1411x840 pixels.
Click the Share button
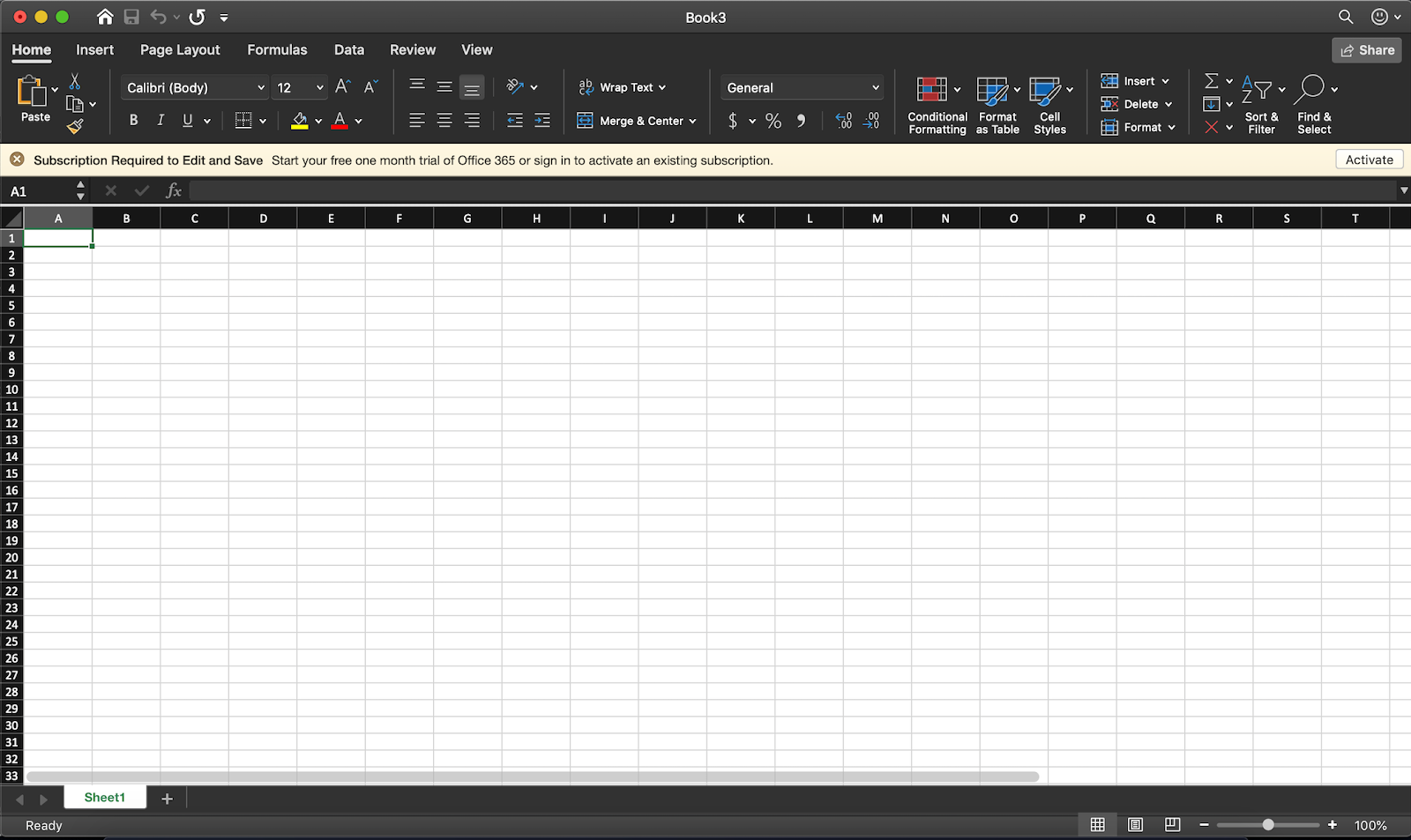1368,50
